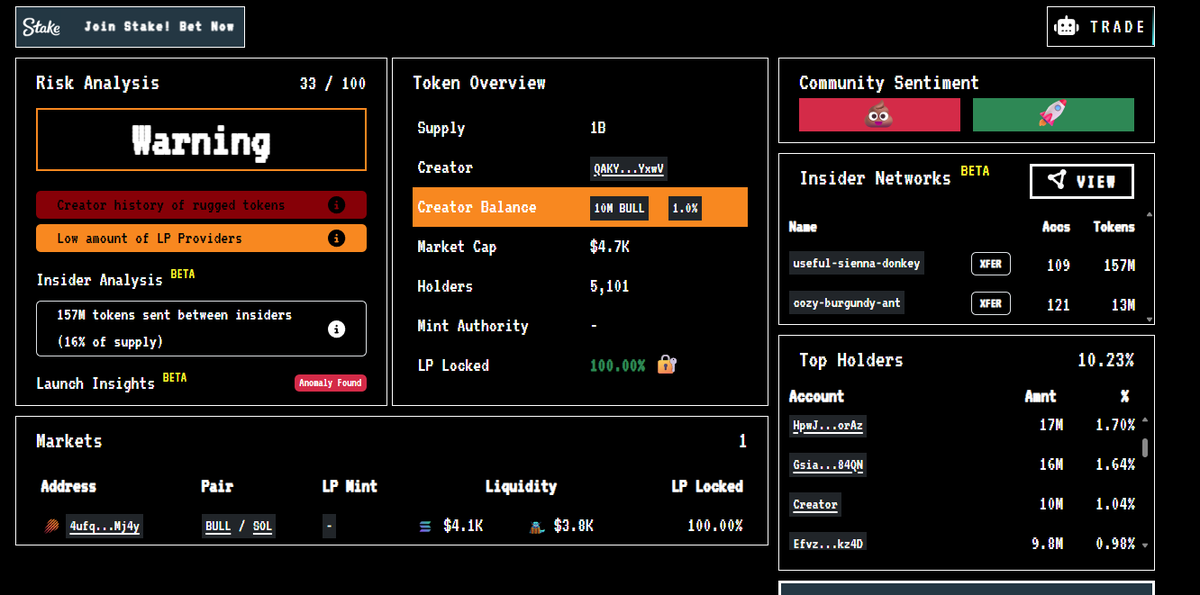Click the Top Holders scrollbar thumb

tap(1145, 447)
